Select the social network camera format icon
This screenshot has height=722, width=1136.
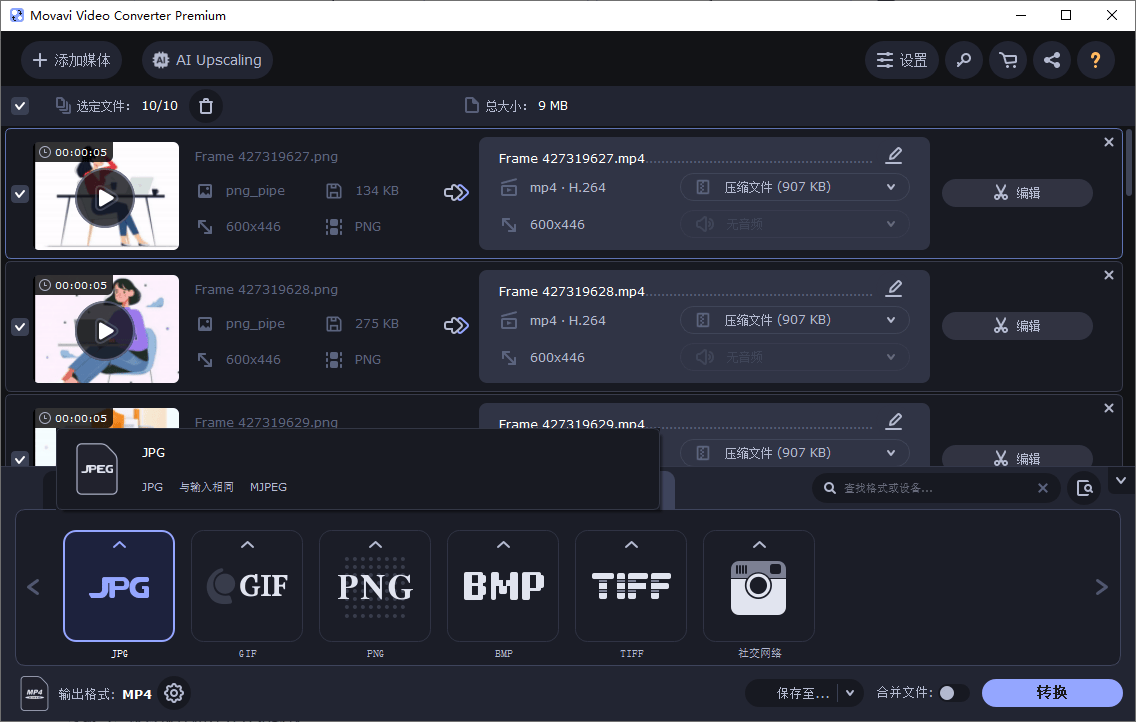tap(759, 586)
